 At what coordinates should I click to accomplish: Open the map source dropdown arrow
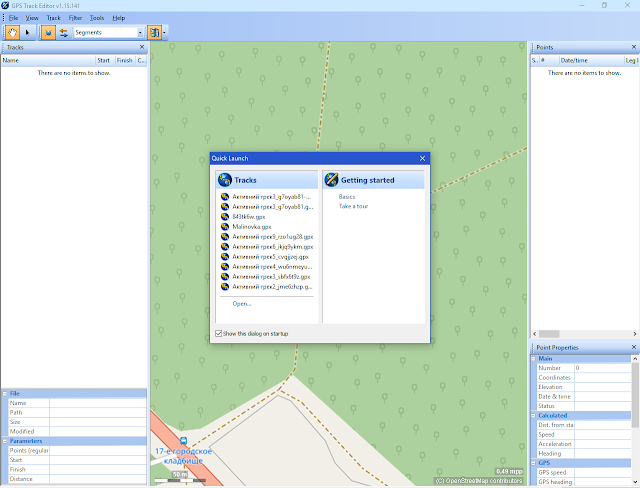164,33
